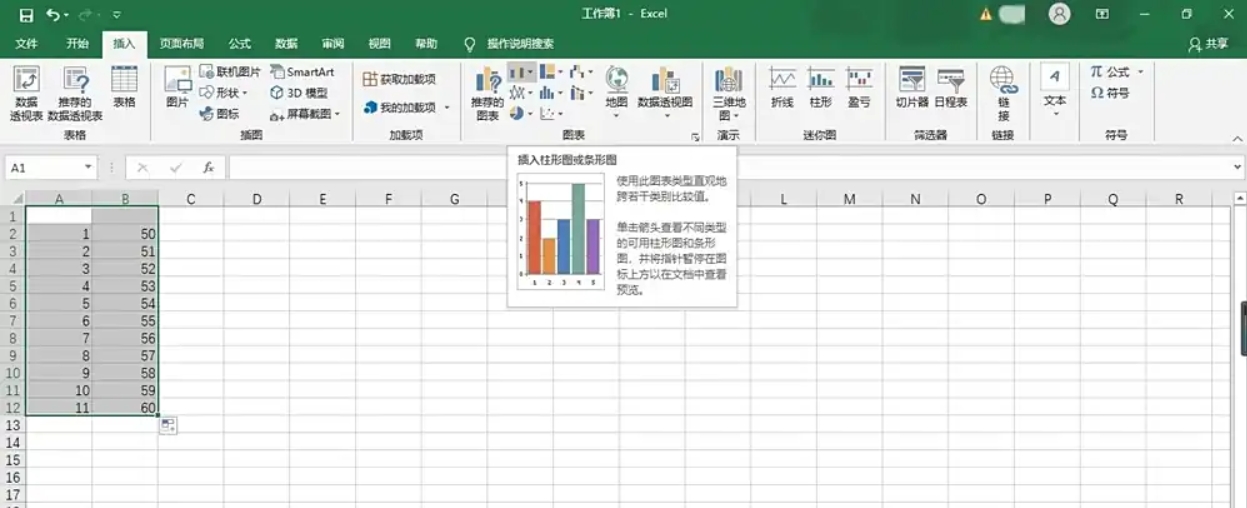Screen dimensions: 1247x508
Task: Open Recommended PivotTables (推荐的数据透视表)
Action: (75, 94)
